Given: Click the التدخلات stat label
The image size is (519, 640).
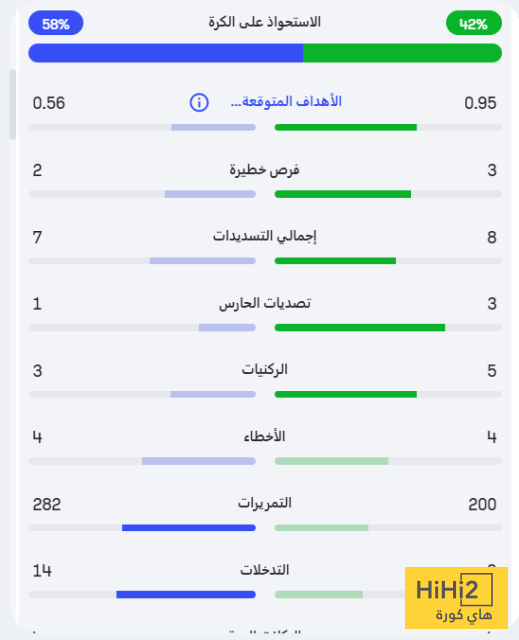Looking at the screenshot, I should tap(265, 570).
